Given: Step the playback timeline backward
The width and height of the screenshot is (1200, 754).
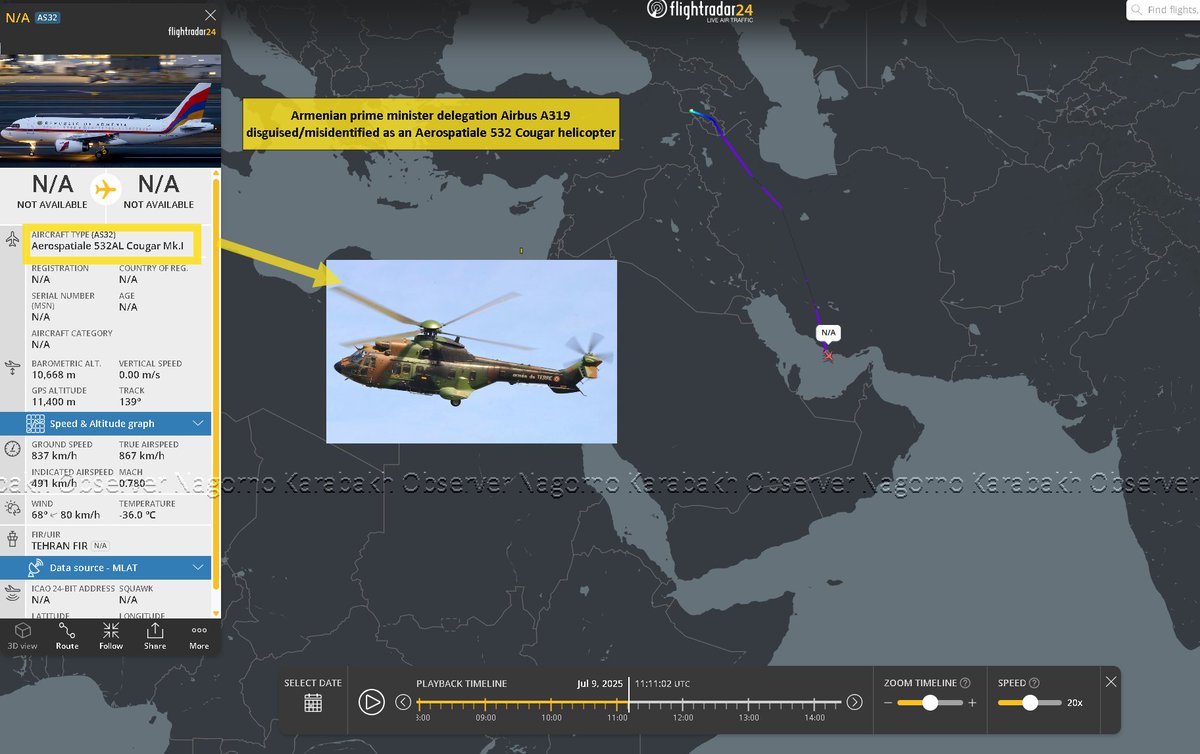Looking at the screenshot, I should (x=403, y=702).
